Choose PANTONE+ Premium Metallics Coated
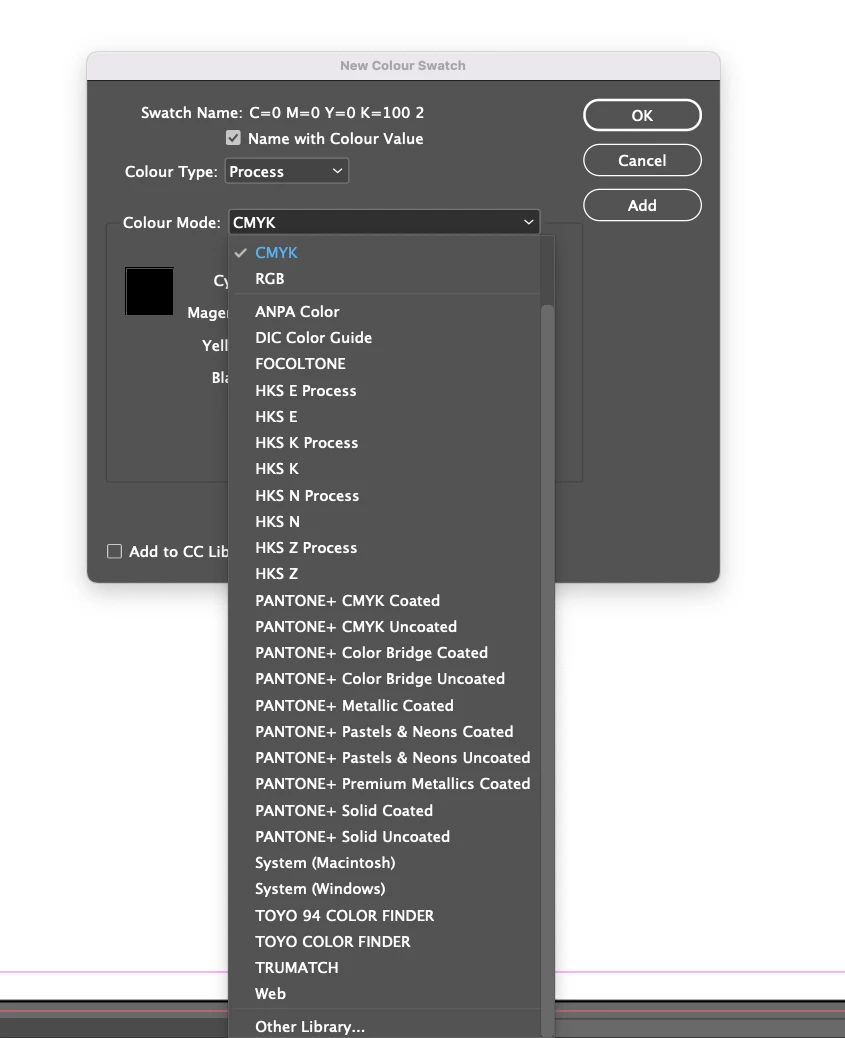This screenshot has height=1038, width=845. click(x=384, y=784)
